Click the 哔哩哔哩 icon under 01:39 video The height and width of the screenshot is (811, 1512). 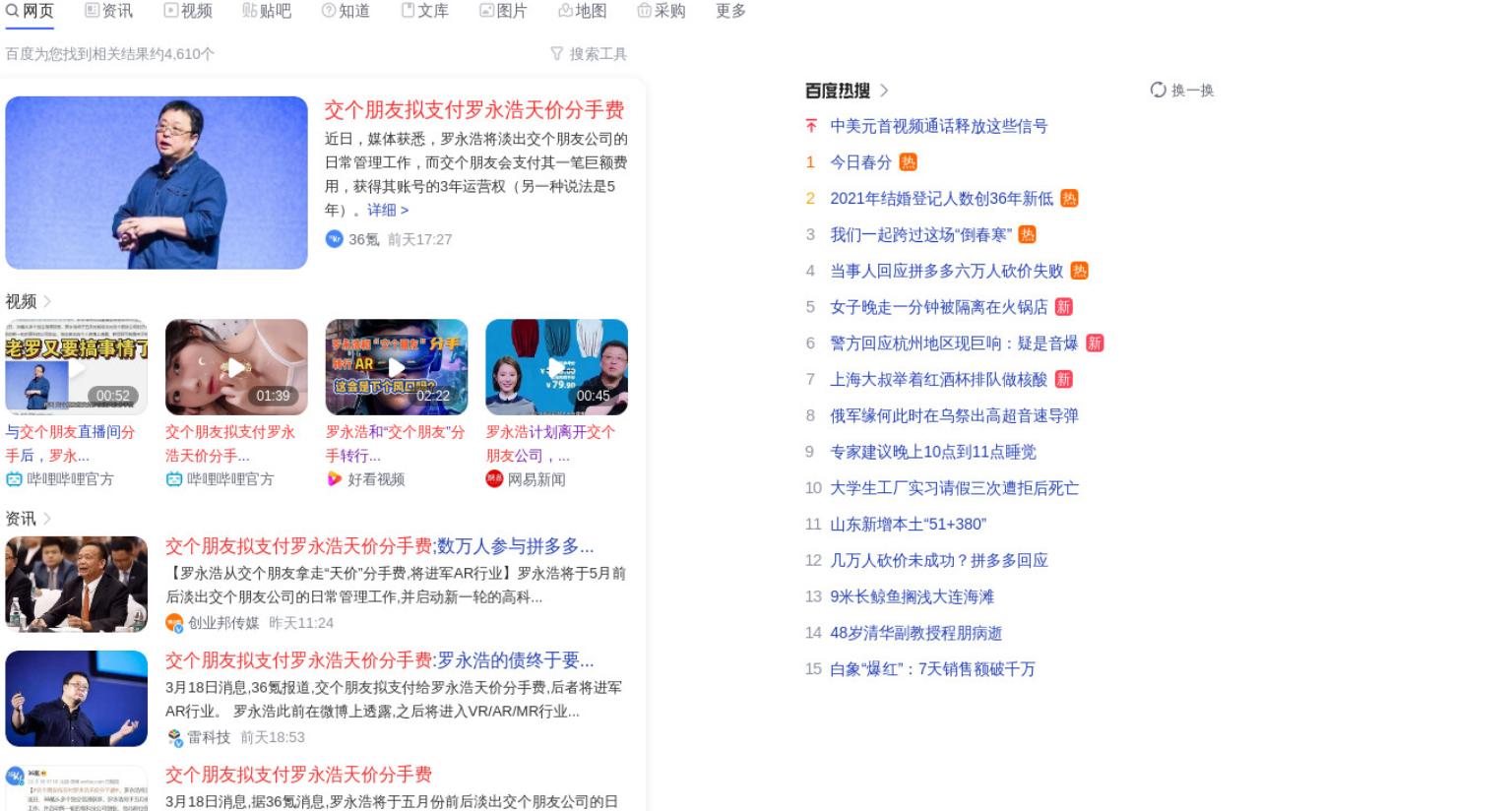pyautogui.click(x=174, y=479)
